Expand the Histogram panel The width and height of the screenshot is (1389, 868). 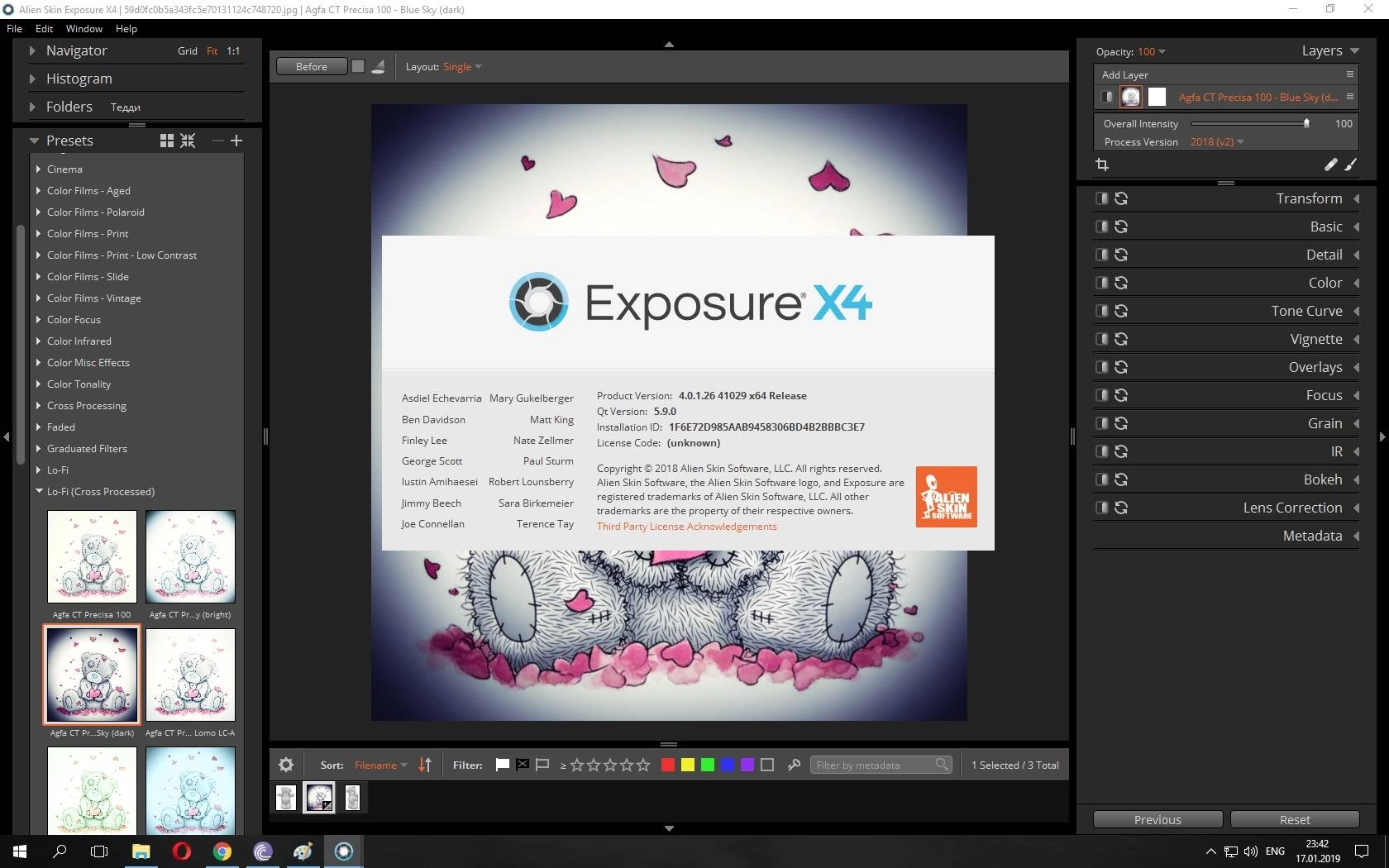(33, 79)
